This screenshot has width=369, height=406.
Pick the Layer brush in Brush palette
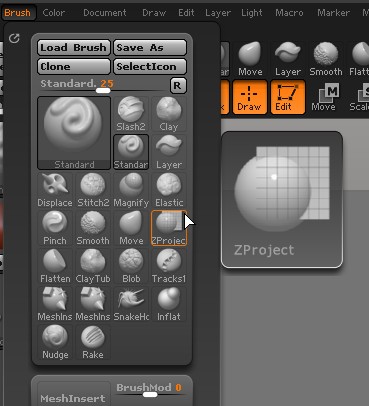[169, 152]
